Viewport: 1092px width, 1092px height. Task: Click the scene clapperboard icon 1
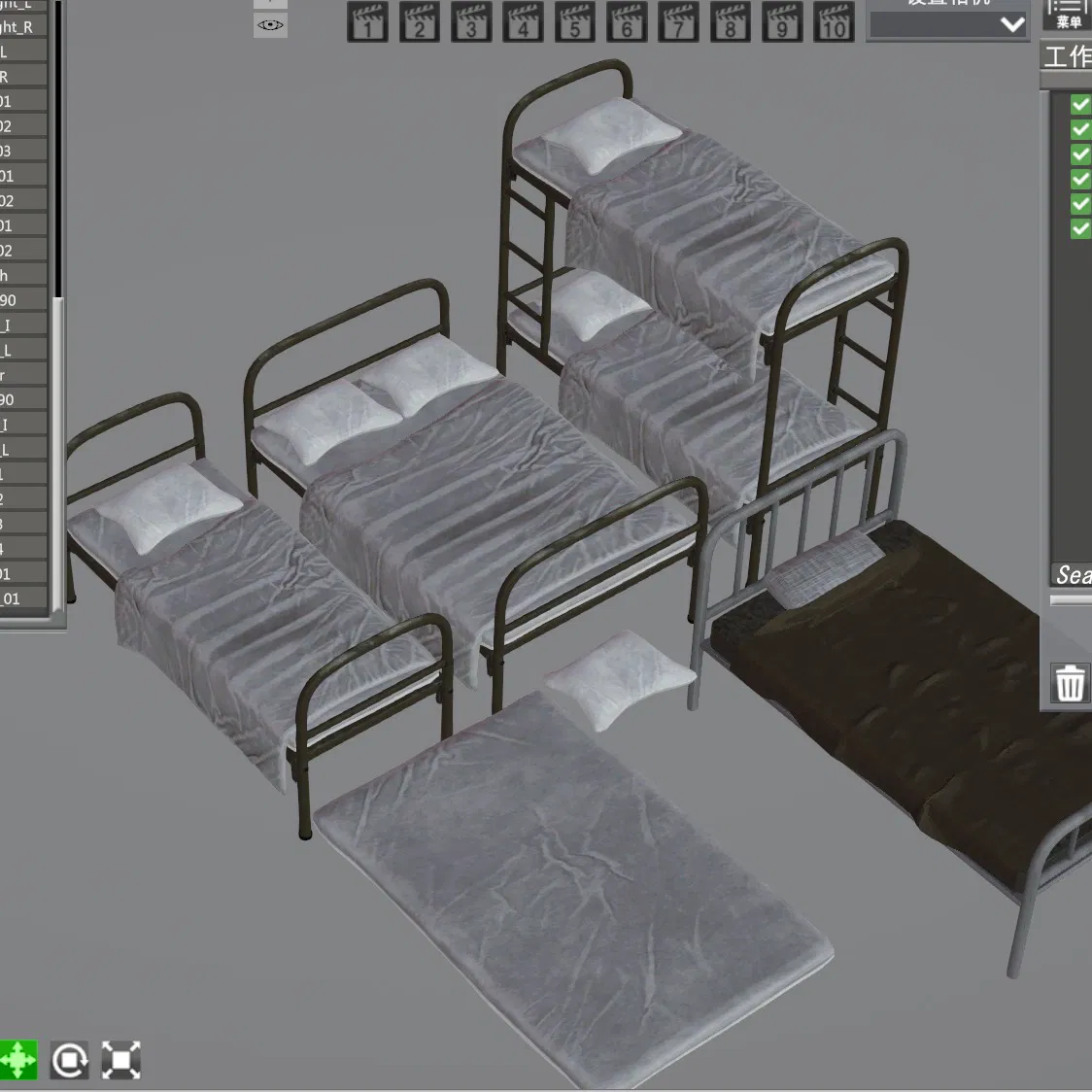367,21
